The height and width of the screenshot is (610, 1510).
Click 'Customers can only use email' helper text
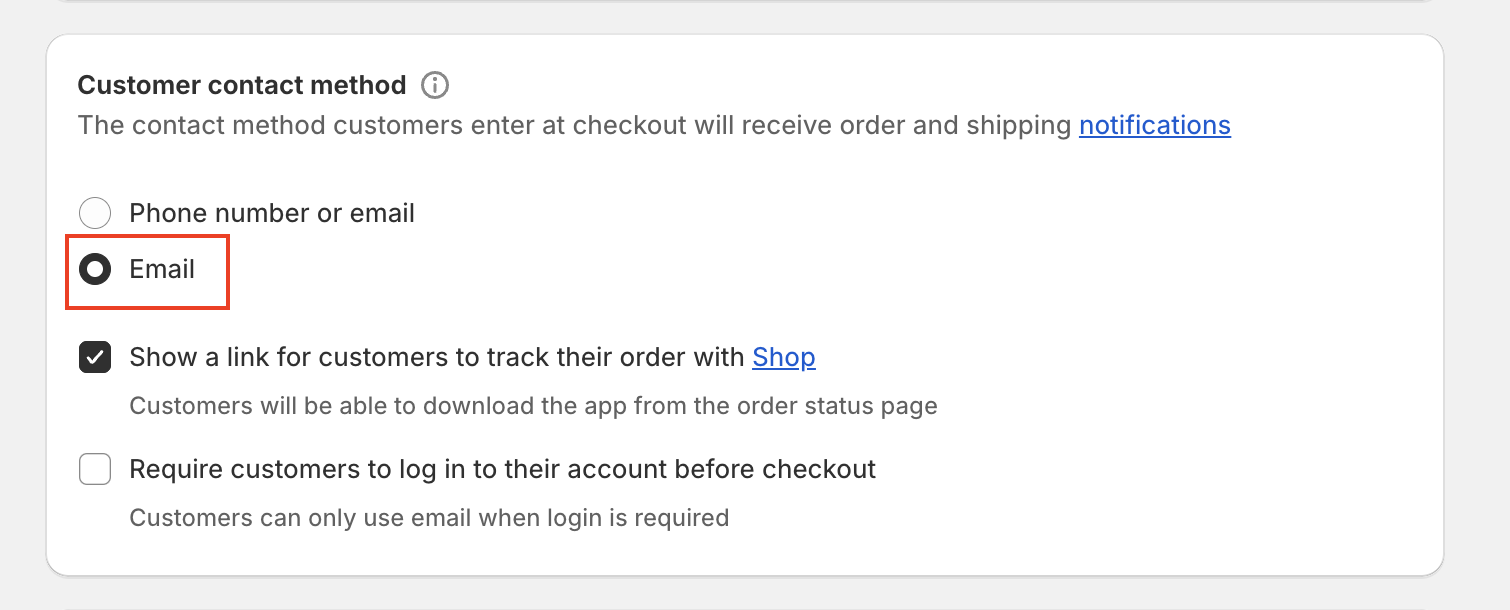429,518
